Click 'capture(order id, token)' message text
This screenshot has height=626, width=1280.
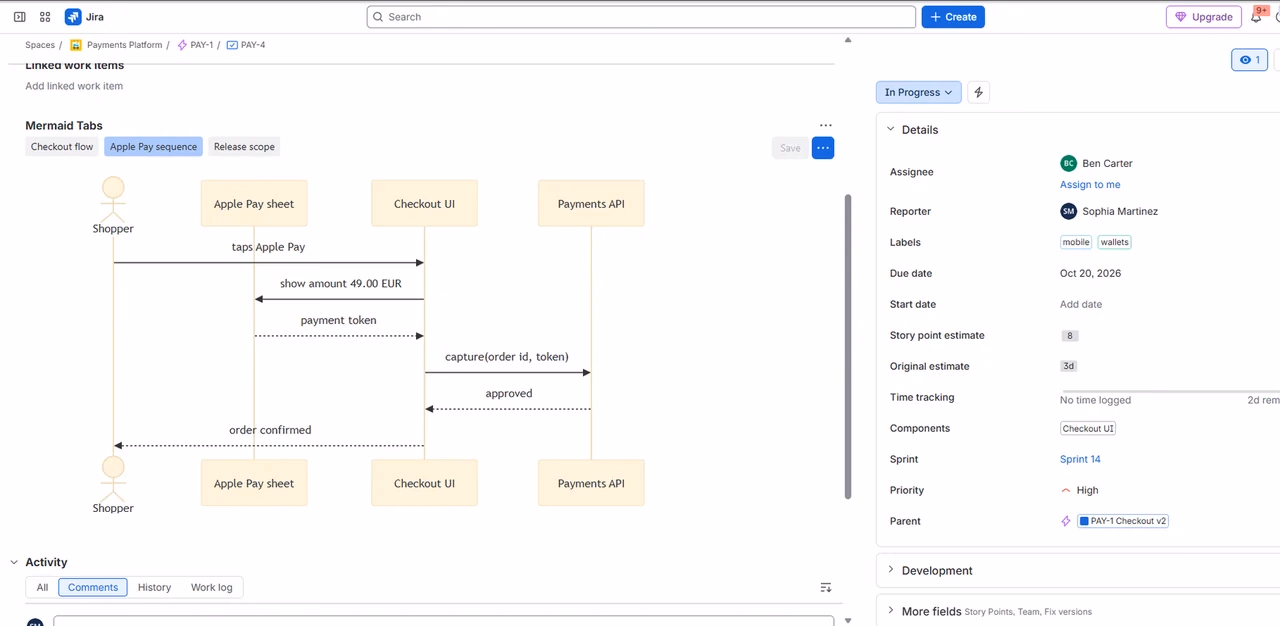(507, 357)
